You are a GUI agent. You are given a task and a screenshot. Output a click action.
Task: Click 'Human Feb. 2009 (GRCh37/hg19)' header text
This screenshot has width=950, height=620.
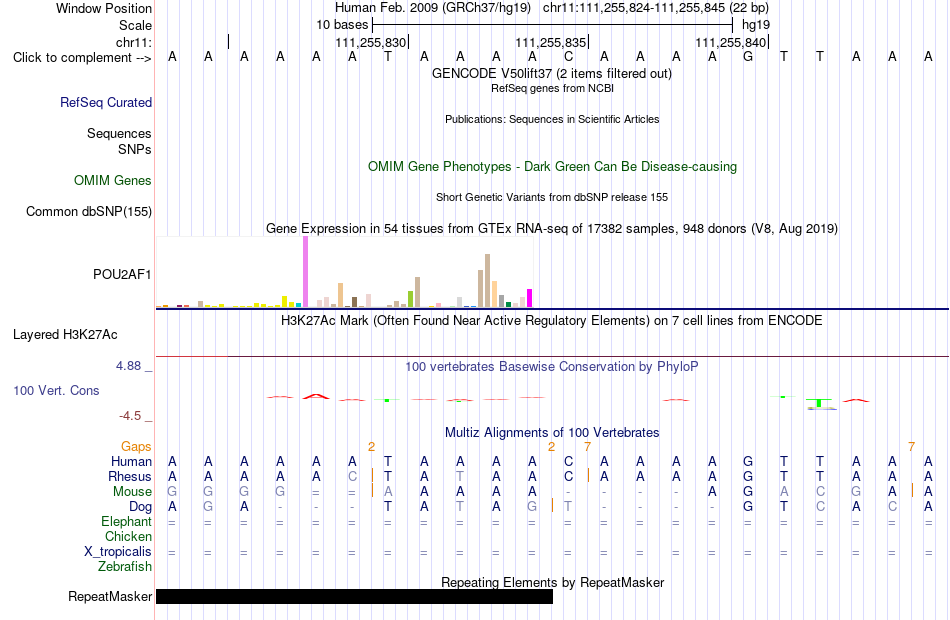[433, 8]
